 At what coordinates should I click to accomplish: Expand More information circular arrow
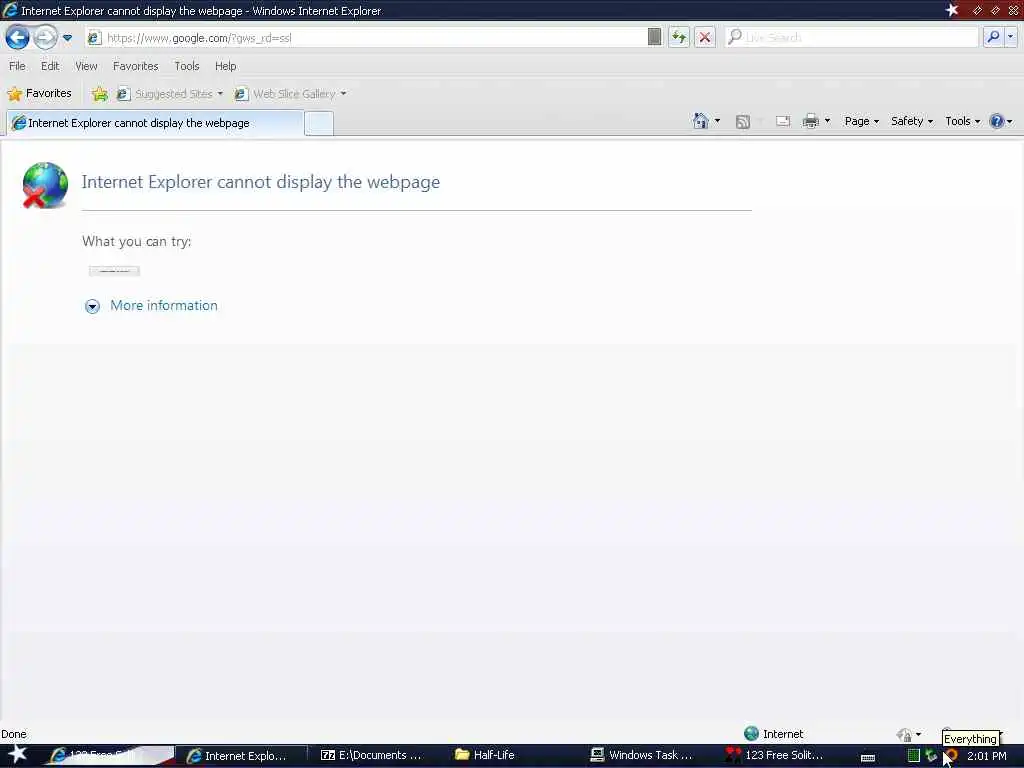92,306
